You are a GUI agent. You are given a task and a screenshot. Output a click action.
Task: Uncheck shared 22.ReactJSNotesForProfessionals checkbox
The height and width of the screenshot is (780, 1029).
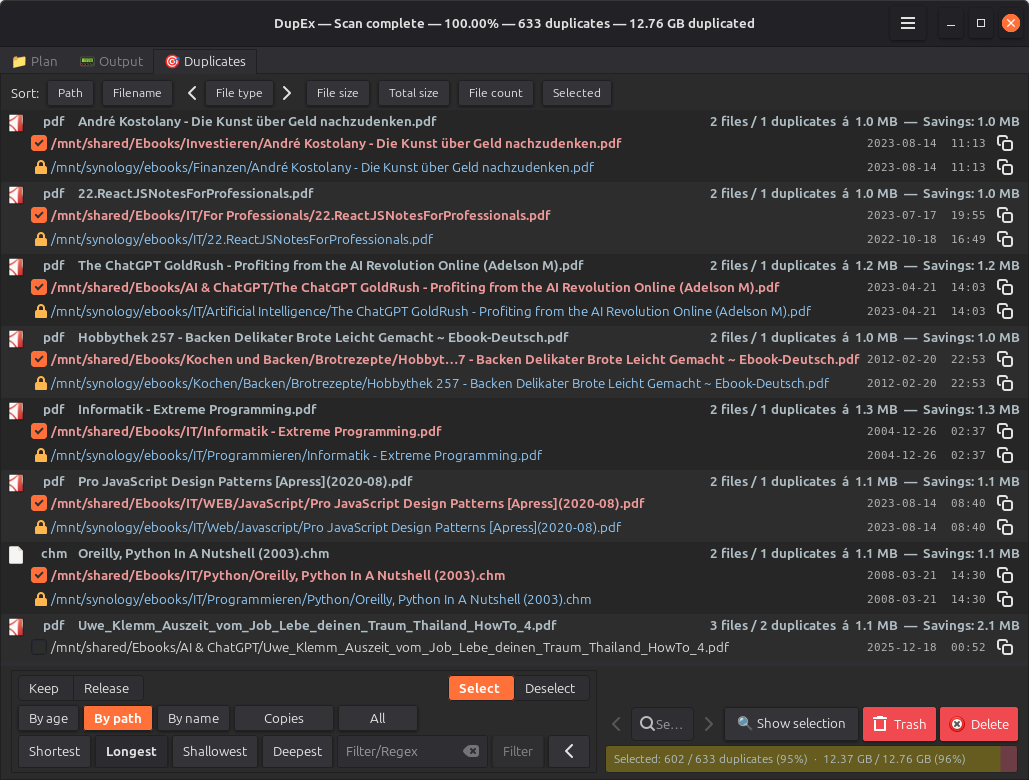[39, 215]
